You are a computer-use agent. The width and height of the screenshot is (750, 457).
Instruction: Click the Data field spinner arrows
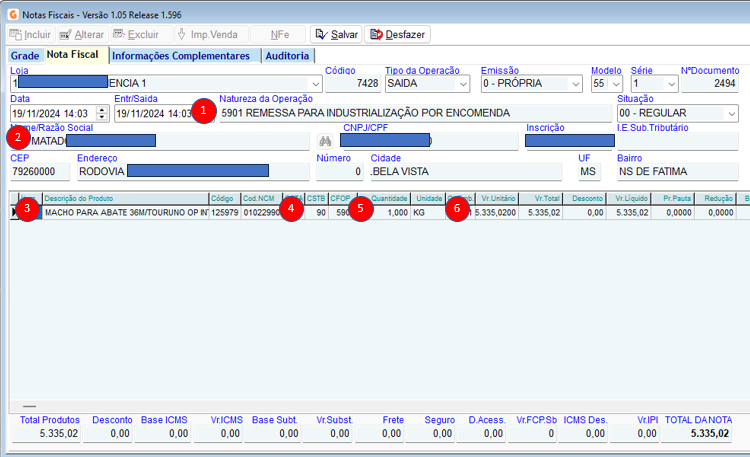click(102, 113)
